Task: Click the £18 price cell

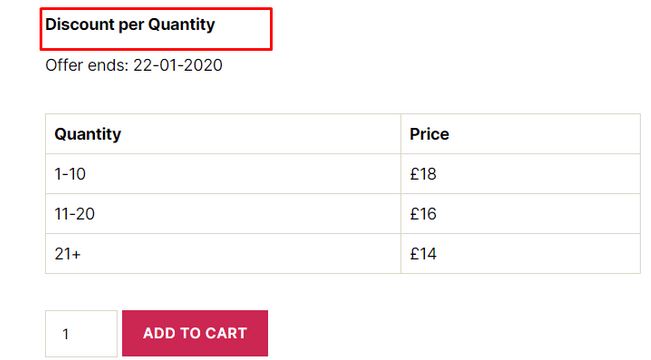Action: coord(521,174)
